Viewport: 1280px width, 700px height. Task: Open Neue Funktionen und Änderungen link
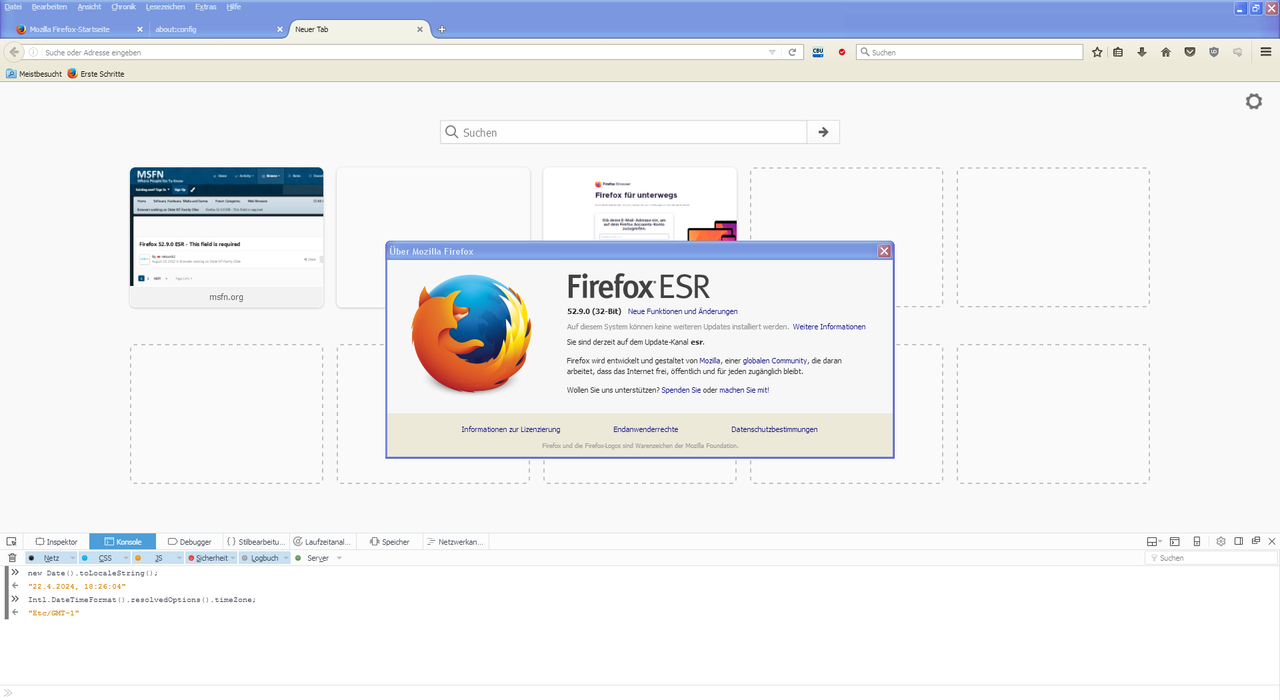point(683,311)
